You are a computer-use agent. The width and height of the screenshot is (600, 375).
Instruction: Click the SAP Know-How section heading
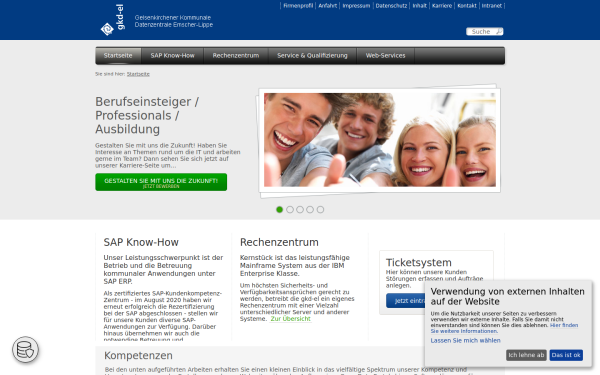tap(141, 242)
